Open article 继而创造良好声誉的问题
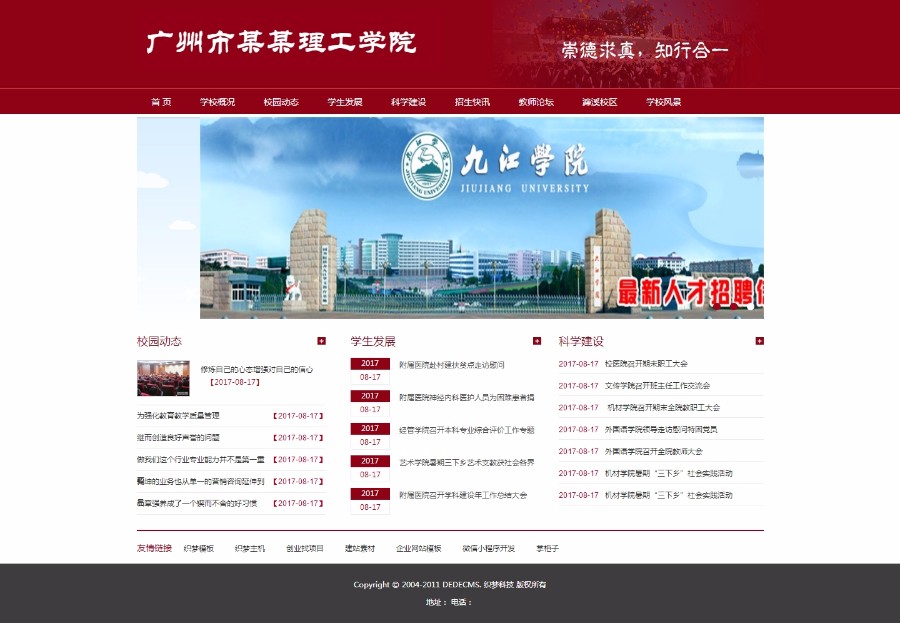Viewport: 900px width, 623px height. tap(178, 438)
